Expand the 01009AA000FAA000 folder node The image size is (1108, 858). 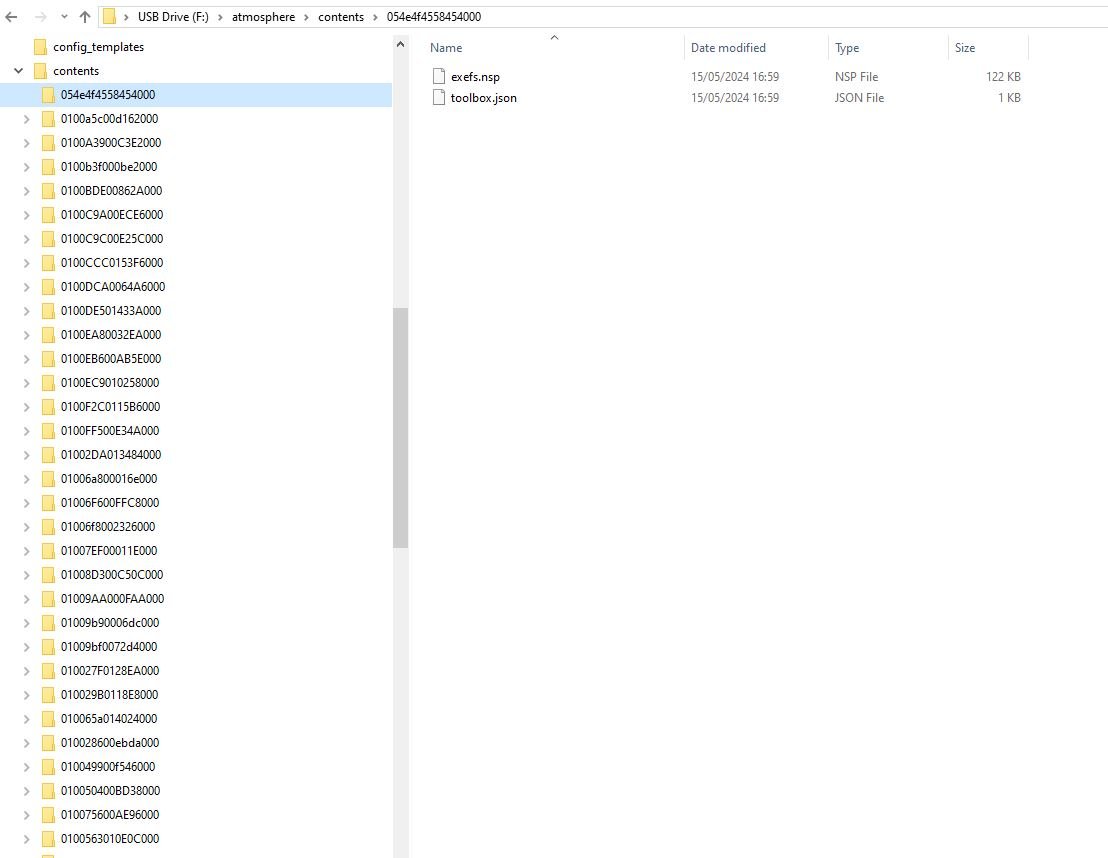(x=26, y=599)
